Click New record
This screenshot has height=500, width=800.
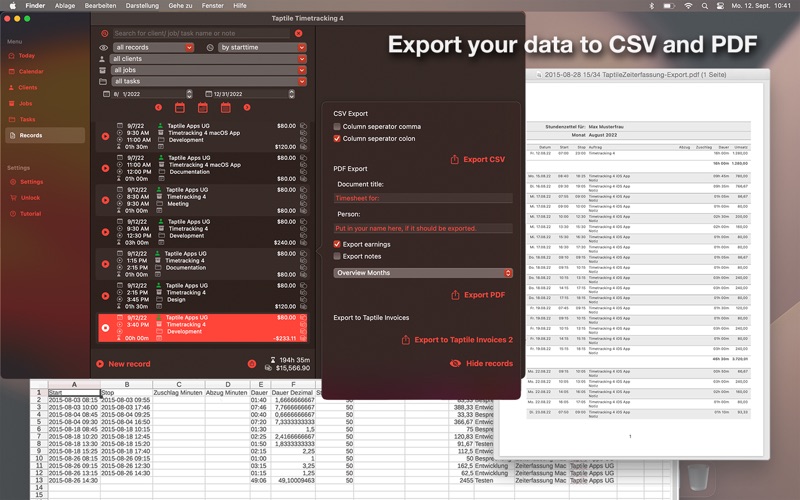(129, 364)
